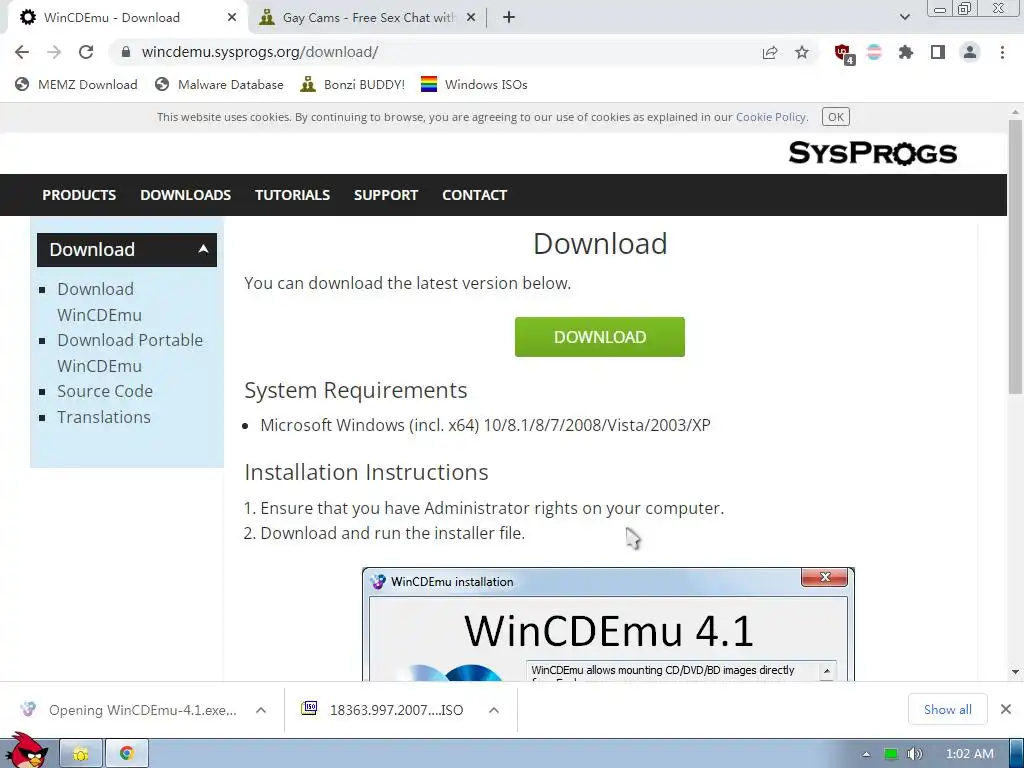Toggle the browser side panel icon
Image resolution: width=1024 pixels, height=768 pixels.
tap(938, 52)
